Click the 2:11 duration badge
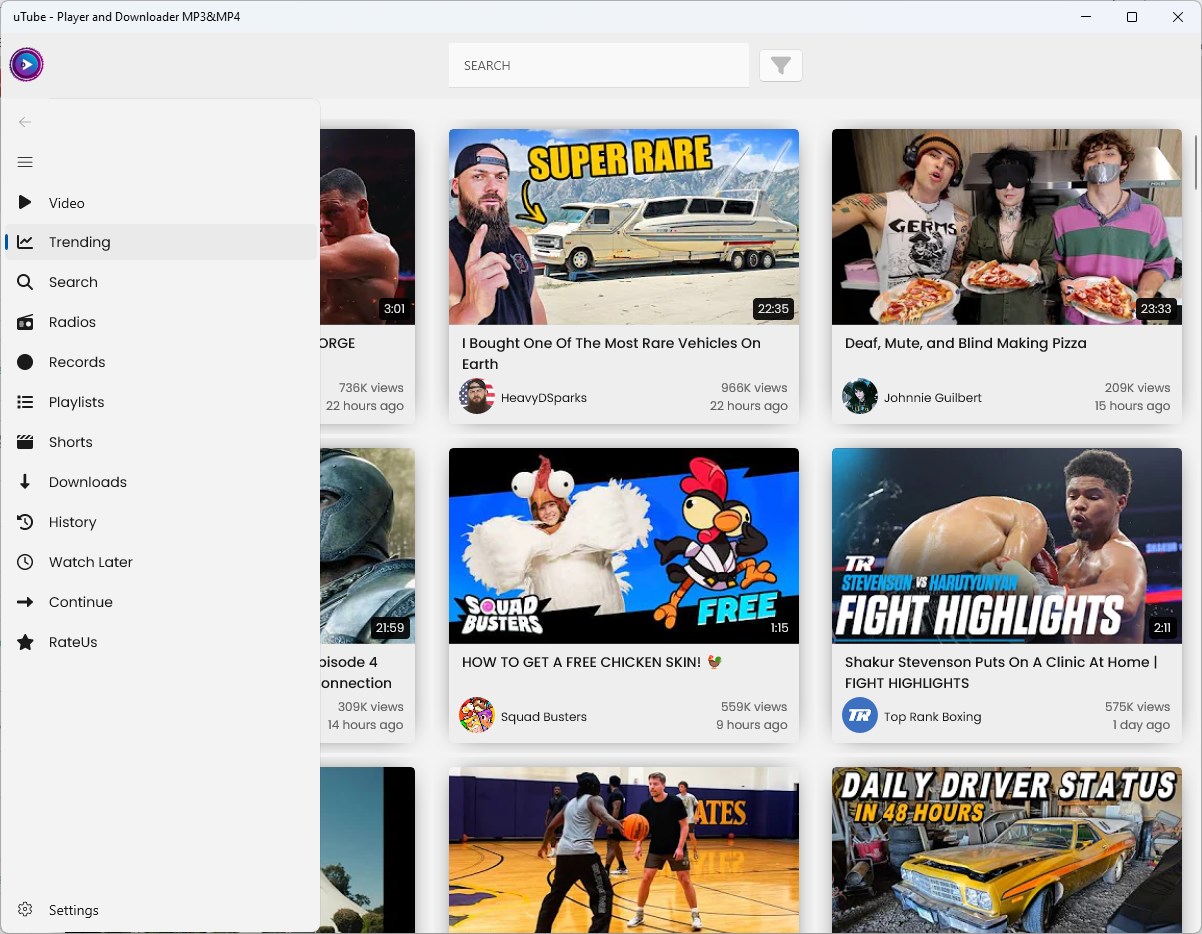 click(1162, 627)
